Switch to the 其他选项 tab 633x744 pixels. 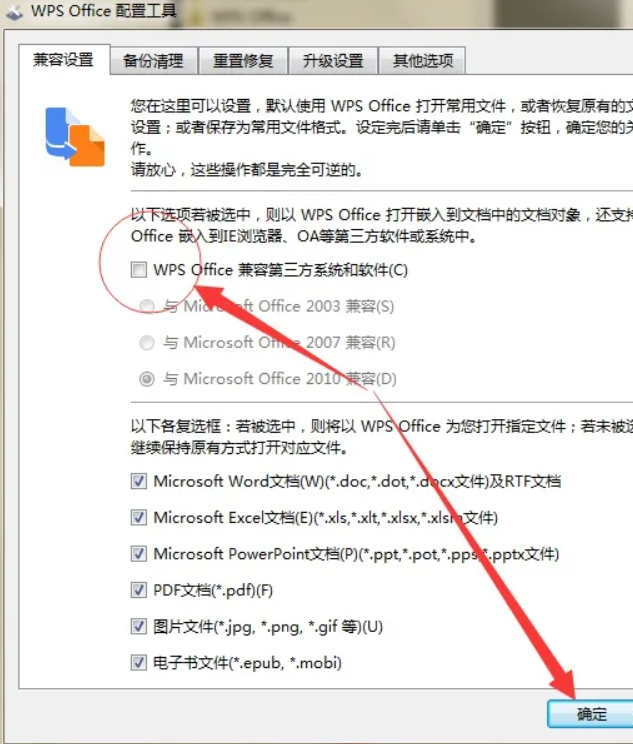pos(423,61)
